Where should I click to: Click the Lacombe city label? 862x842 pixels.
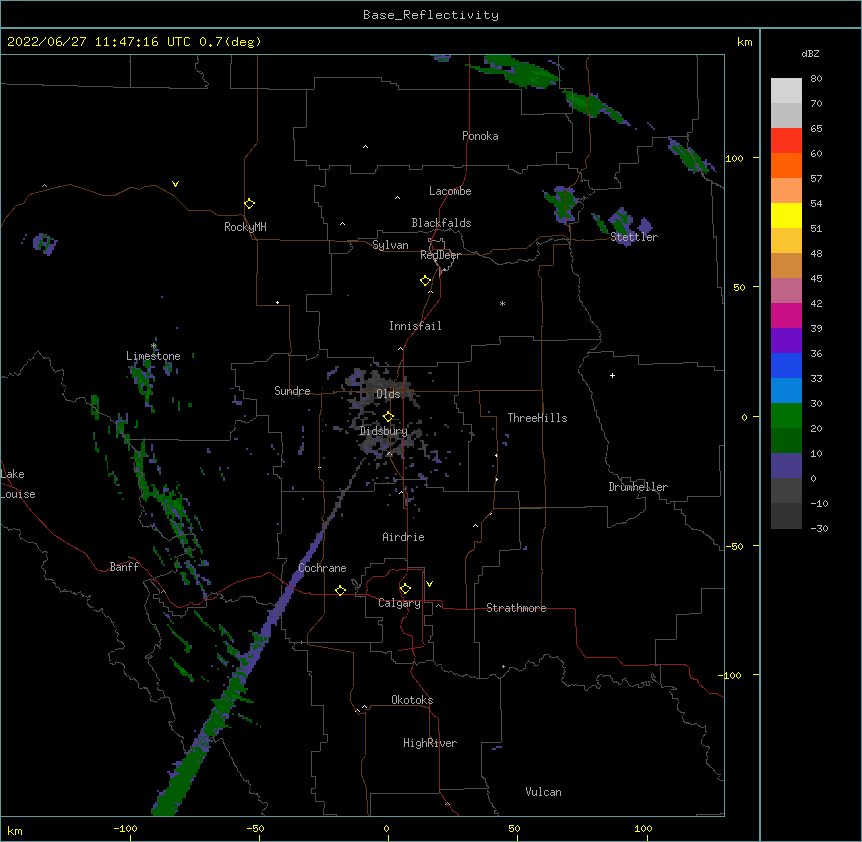[x=450, y=191]
